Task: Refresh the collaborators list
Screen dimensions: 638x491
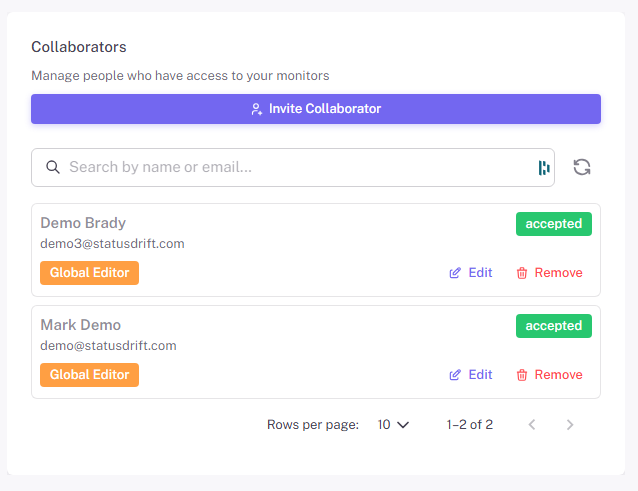Action: coord(582,167)
